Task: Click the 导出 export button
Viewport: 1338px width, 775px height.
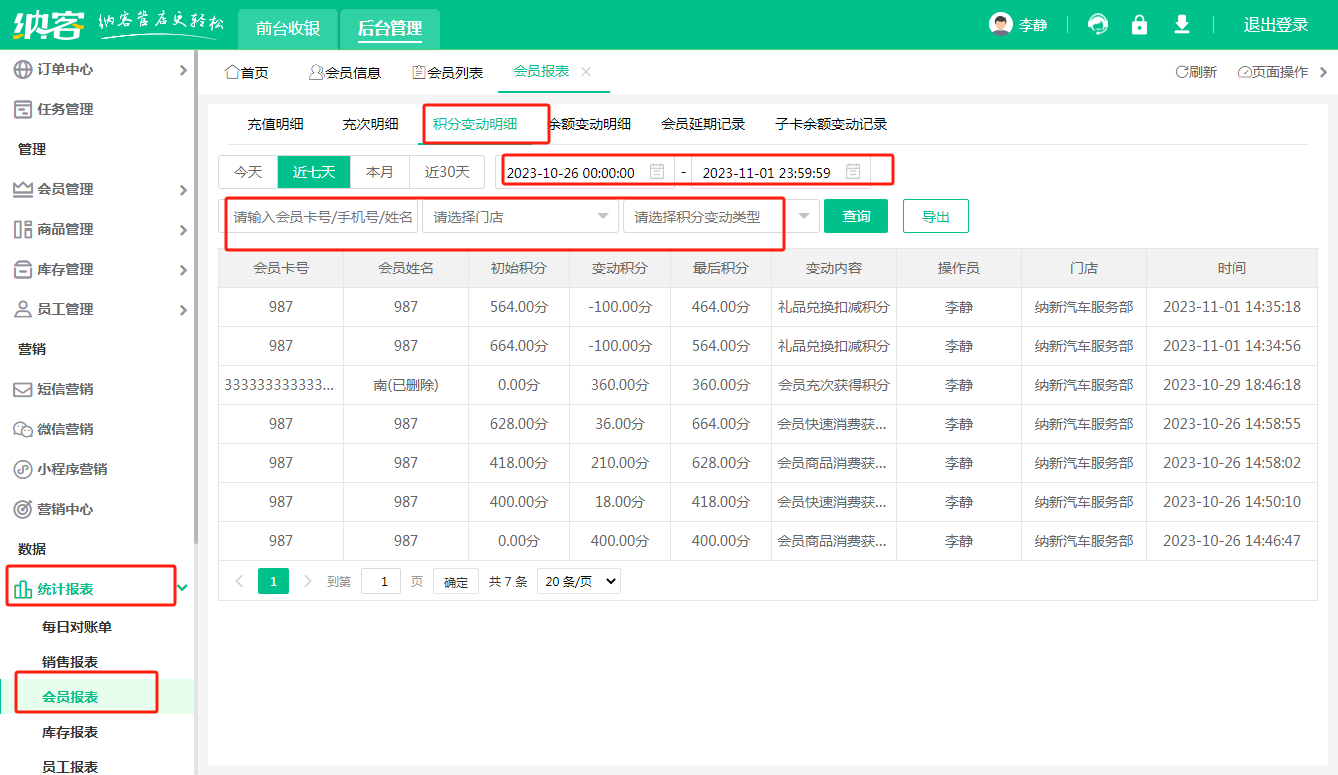Action: (935, 216)
